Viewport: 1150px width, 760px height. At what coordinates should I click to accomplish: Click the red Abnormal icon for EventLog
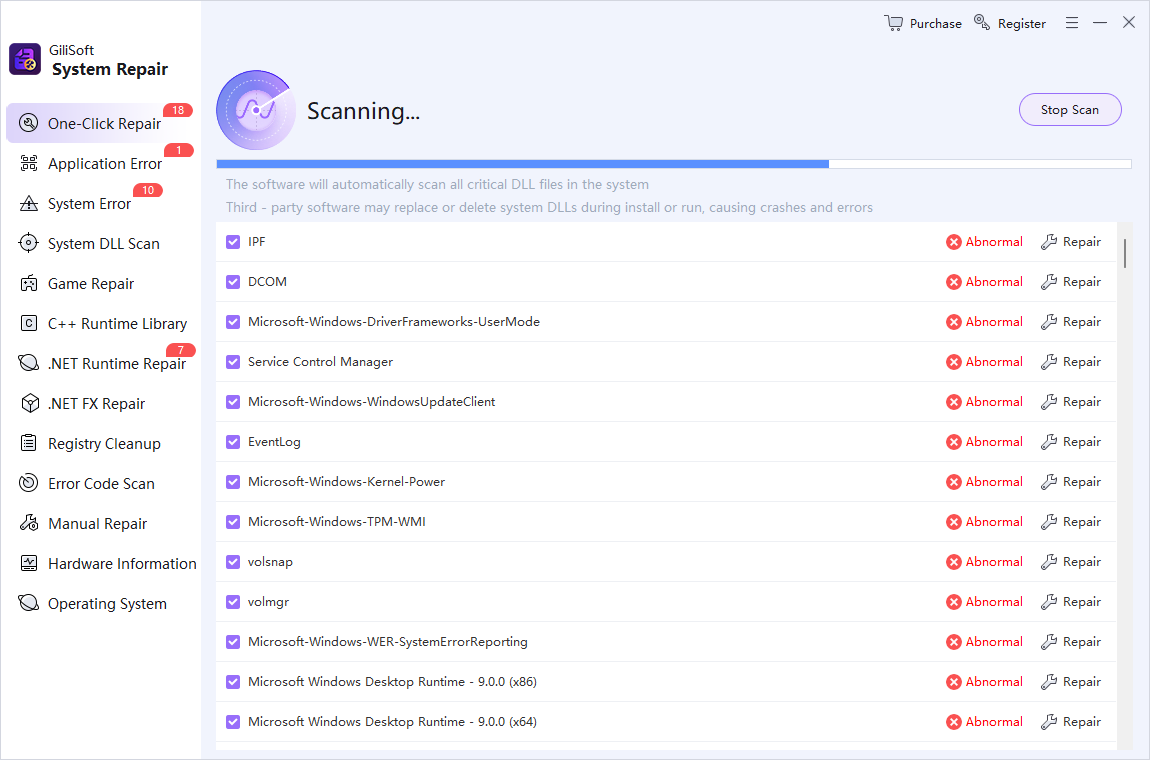953,442
